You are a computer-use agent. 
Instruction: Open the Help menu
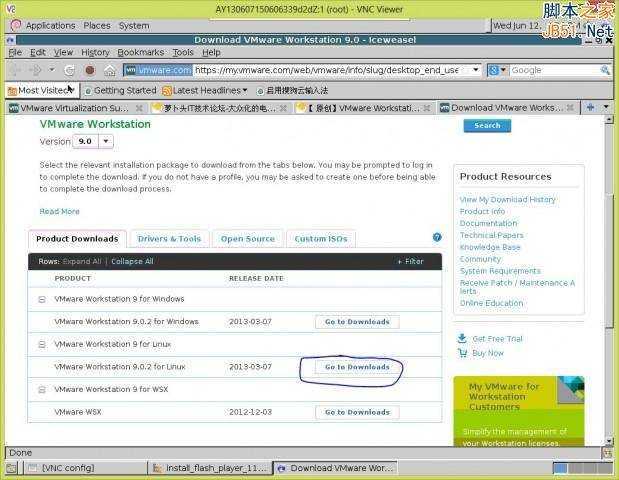(x=211, y=52)
